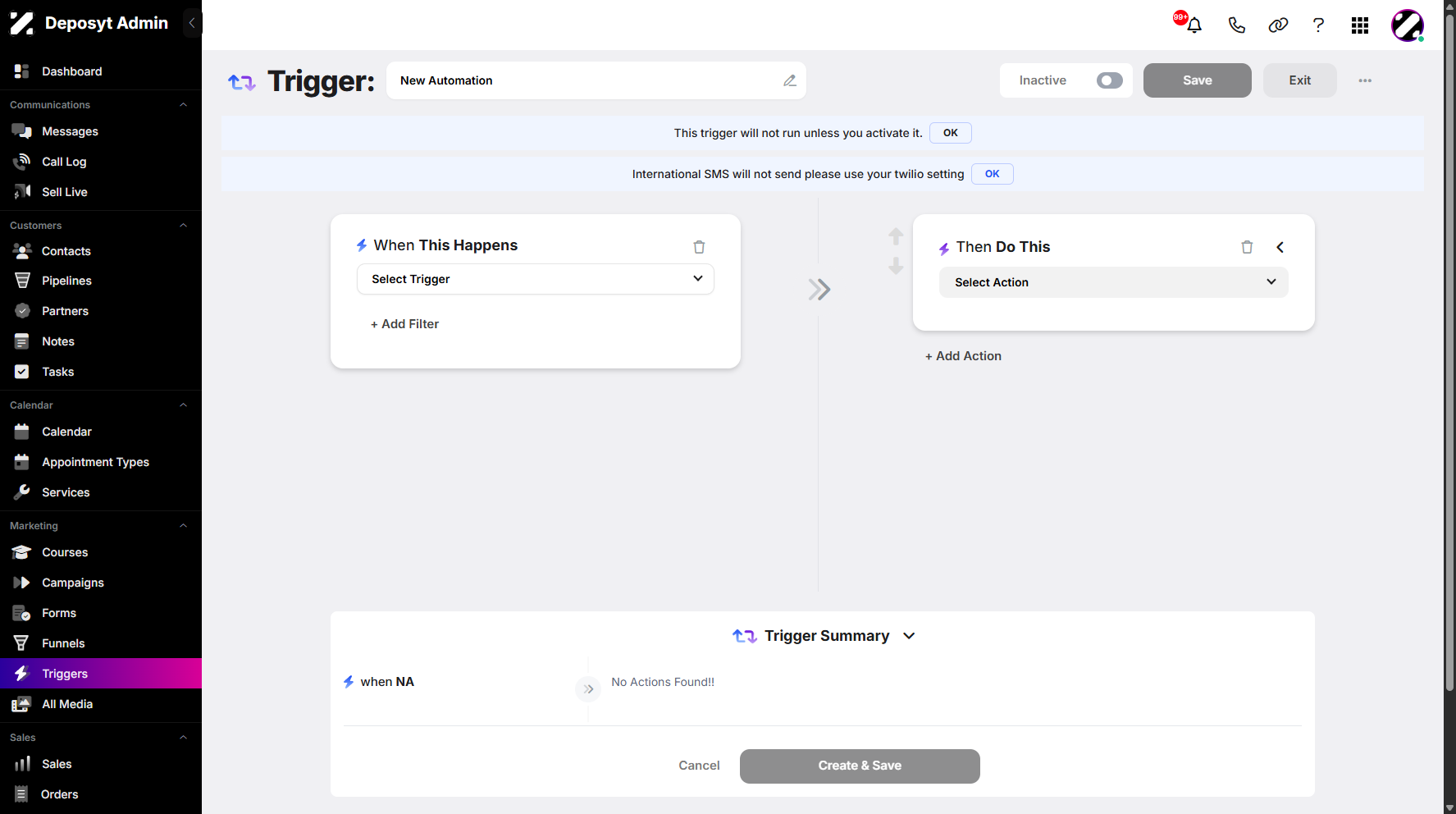
Task: Collapse the Customers sidebar section
Action: 183,226
